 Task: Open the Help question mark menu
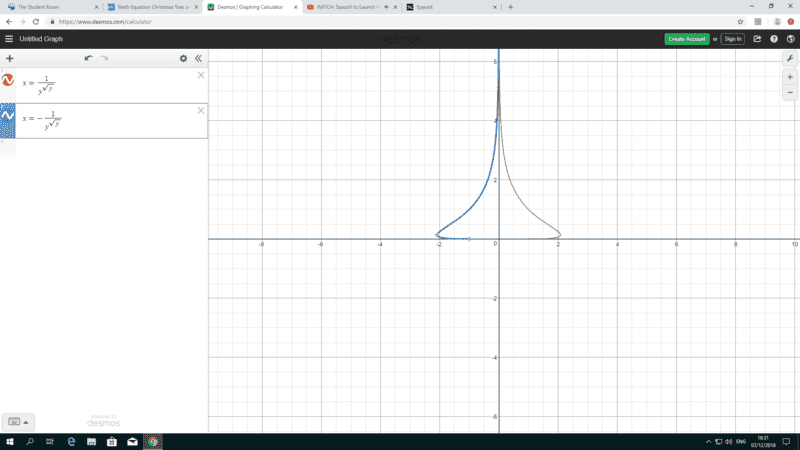(774, 39)
